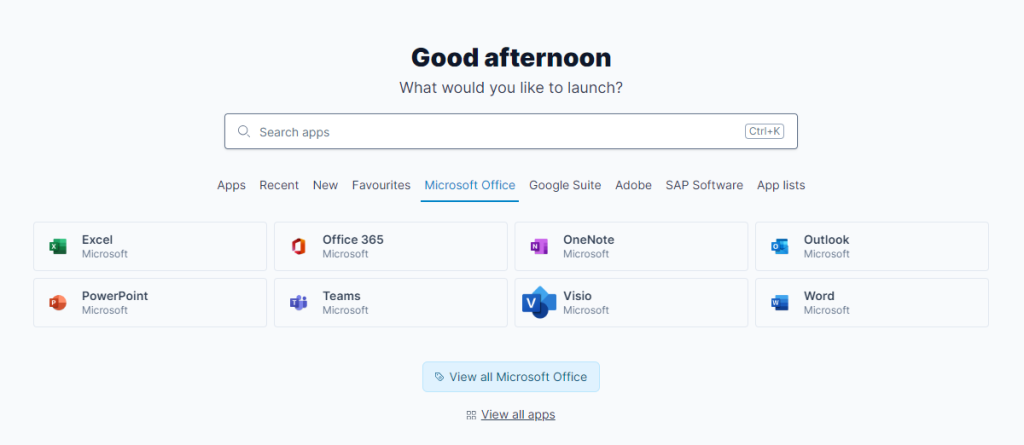The image size is (1024, 445).
Task: Launch Visio via its name label
Action: tap(577, 296)
